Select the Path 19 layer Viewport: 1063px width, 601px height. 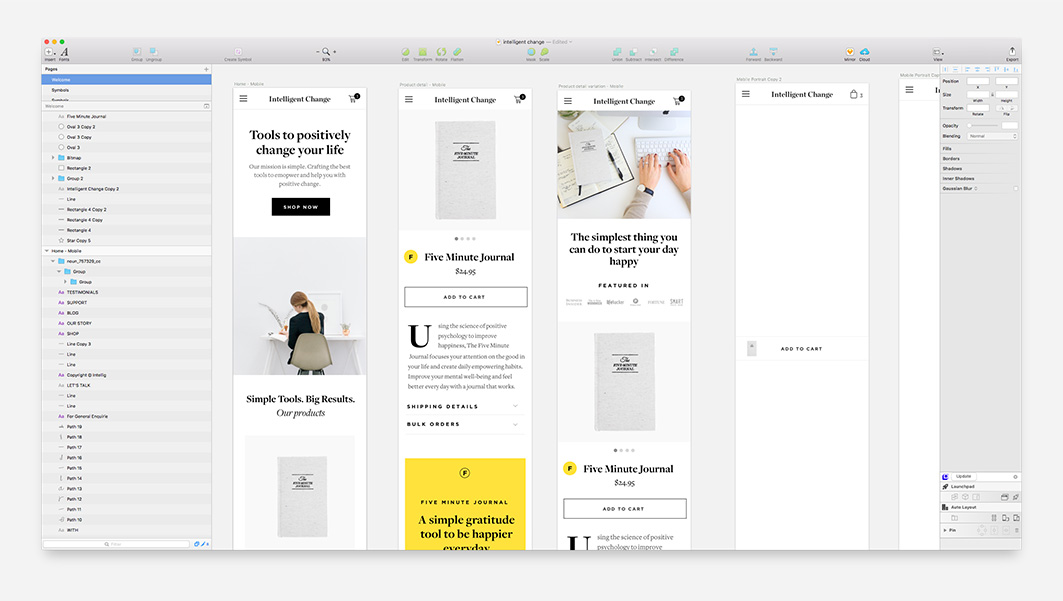point(127,427)
